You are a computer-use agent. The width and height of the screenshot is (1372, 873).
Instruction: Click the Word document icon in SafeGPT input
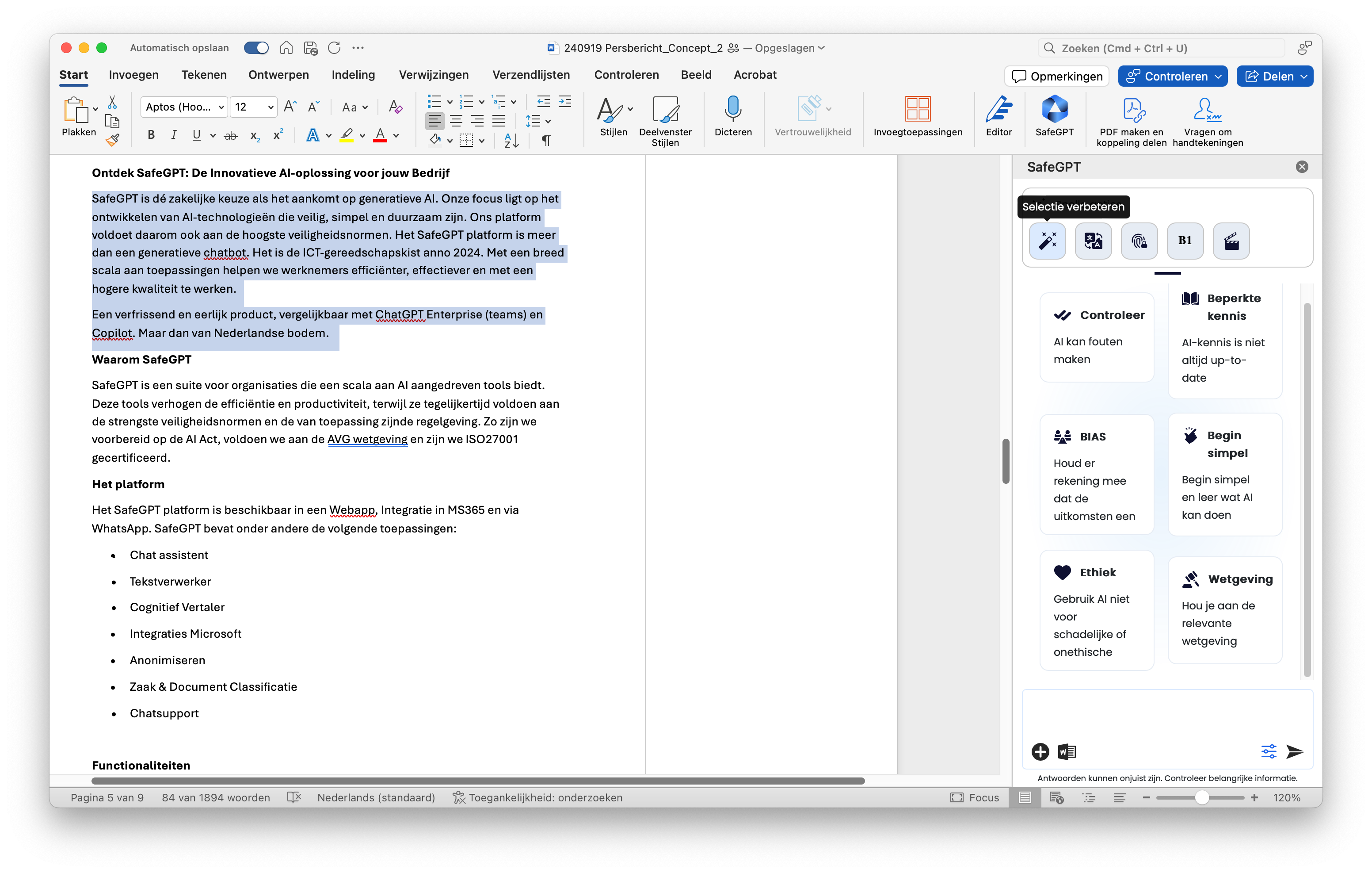pyautogui.click(x=1067, y=751)
